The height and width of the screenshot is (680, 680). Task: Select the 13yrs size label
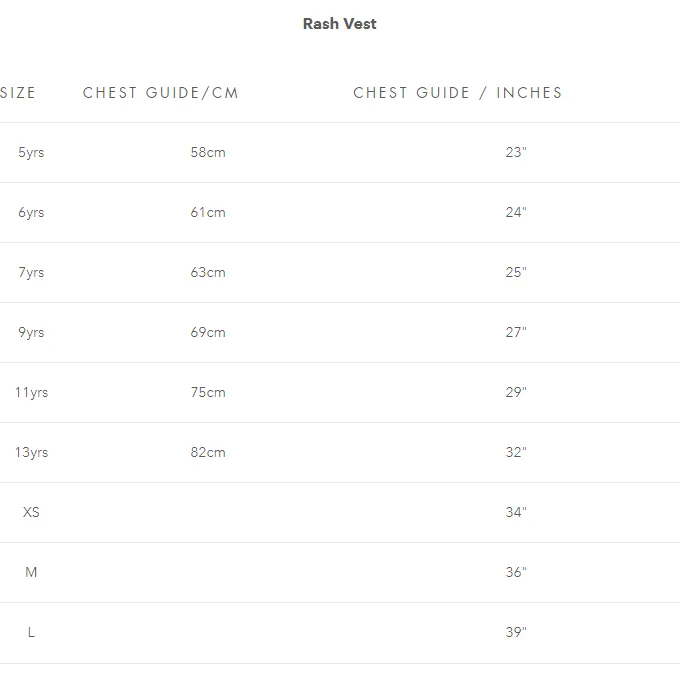[x=32, y=452]
